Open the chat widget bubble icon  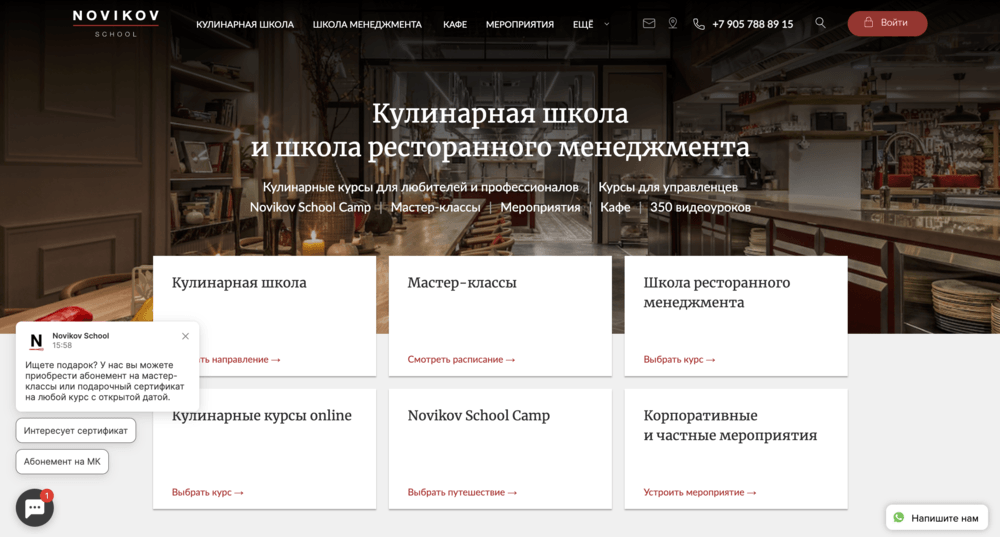(34, 508)
